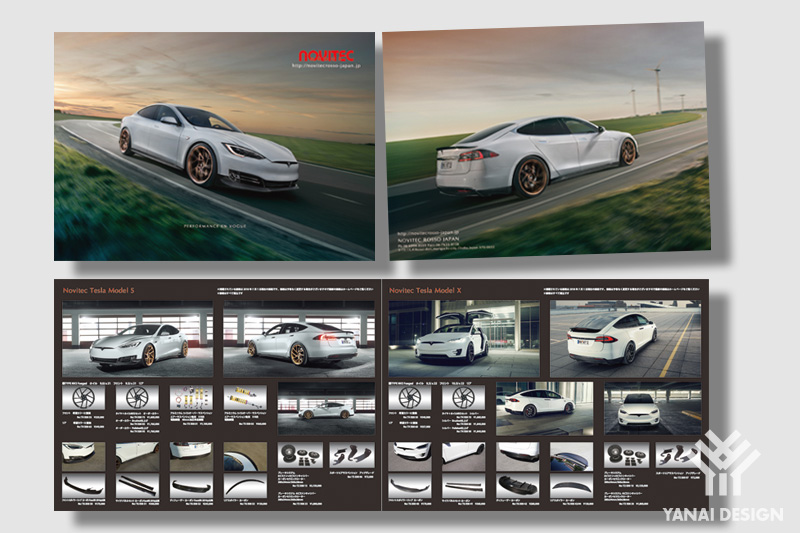Screen dimensions: 800x533
Task: Click Model X rear view parking photo
Action: click(625, 338)
